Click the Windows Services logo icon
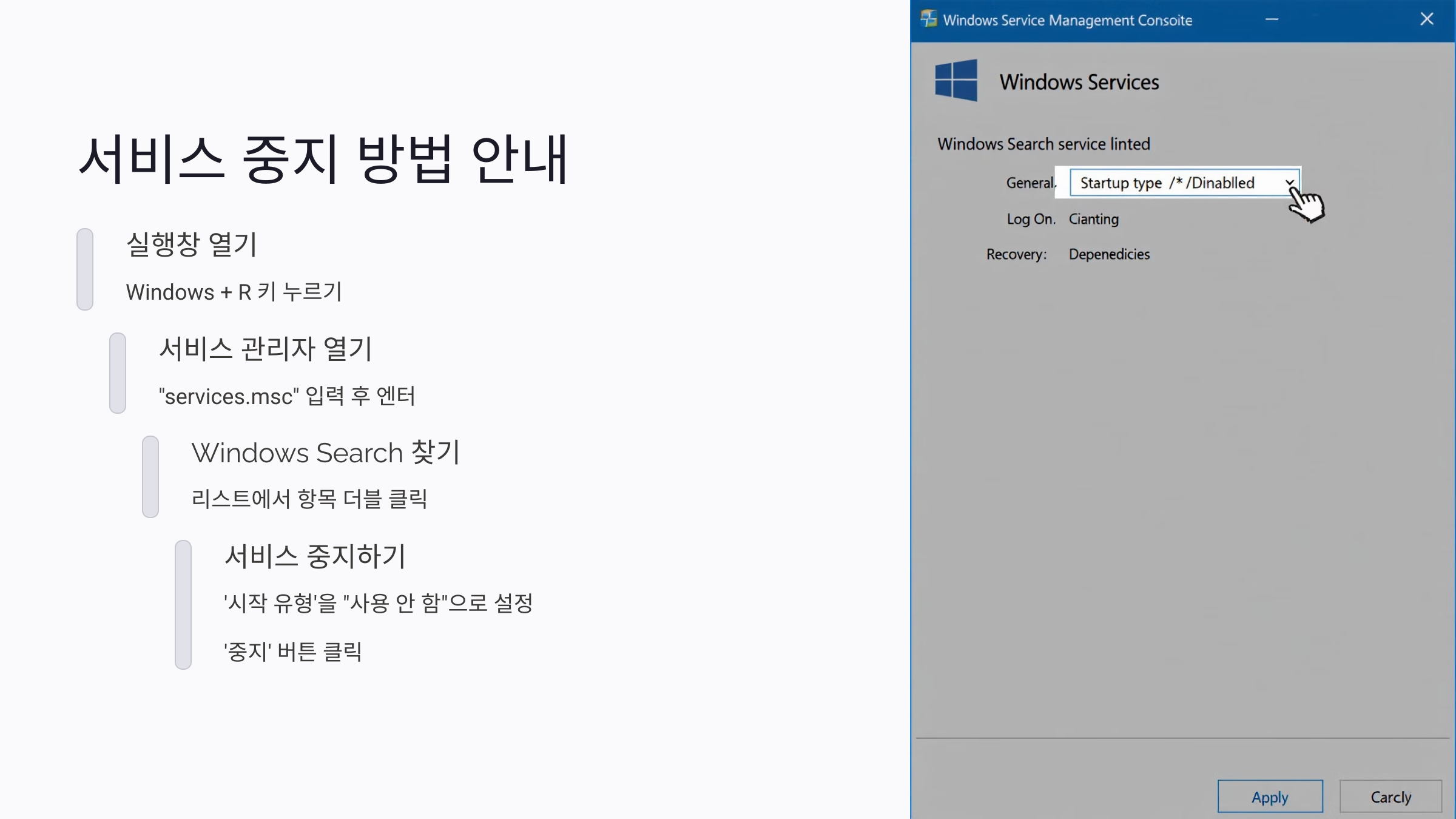The width and height of the screenshot is (1456, 819). point(956,80)
